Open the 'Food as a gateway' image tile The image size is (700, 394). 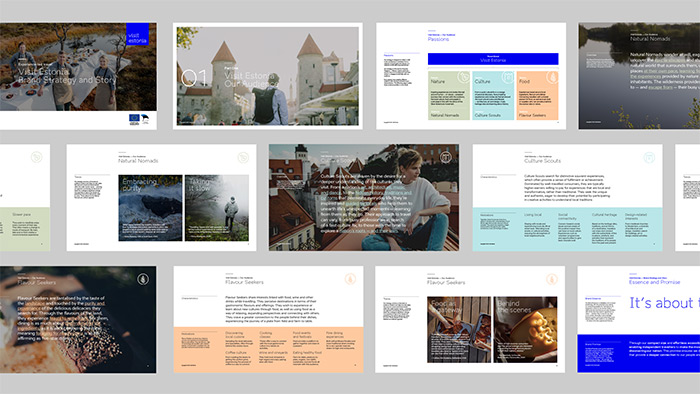point(459,329)
